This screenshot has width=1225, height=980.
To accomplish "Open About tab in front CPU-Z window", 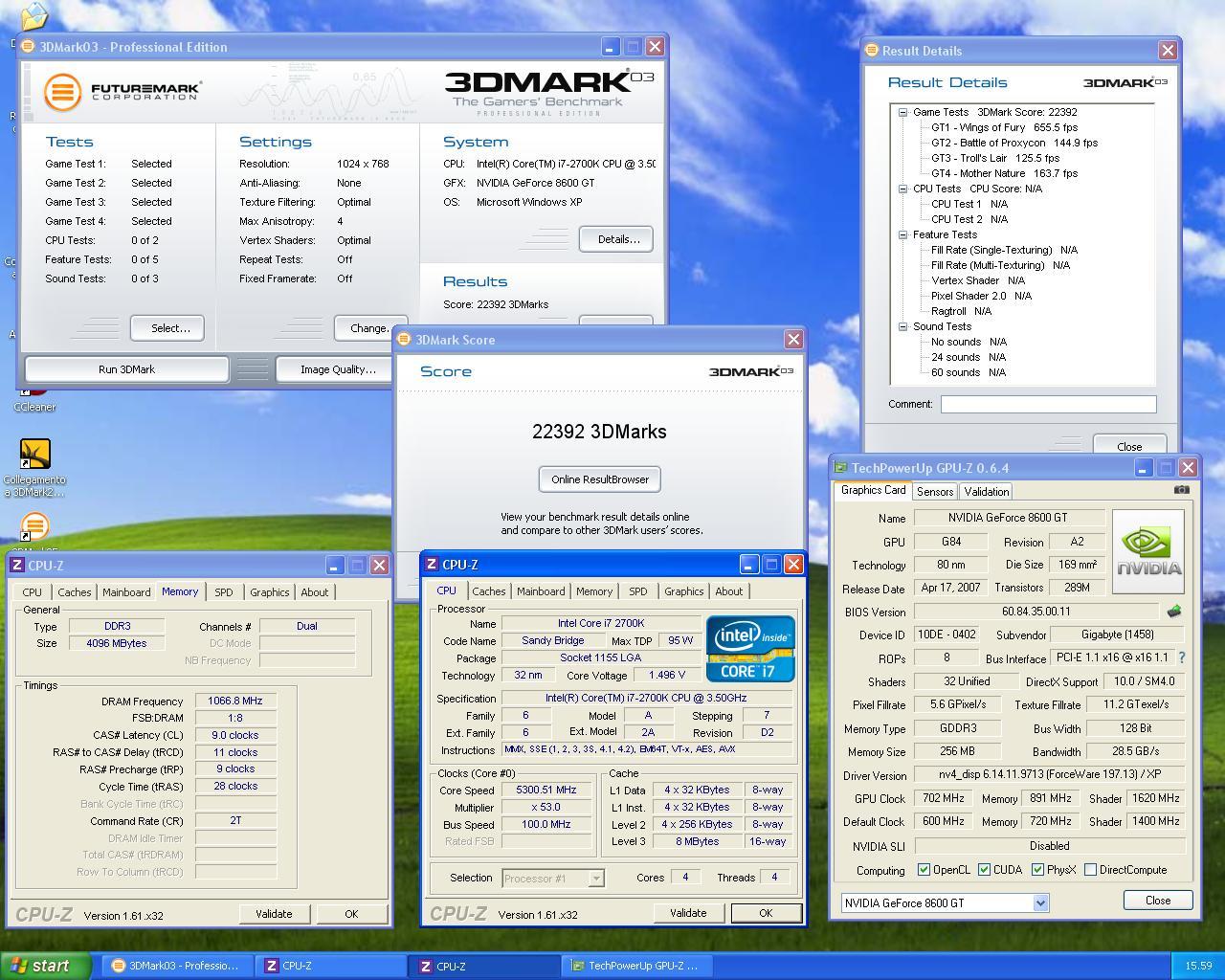I will [728, 591].
